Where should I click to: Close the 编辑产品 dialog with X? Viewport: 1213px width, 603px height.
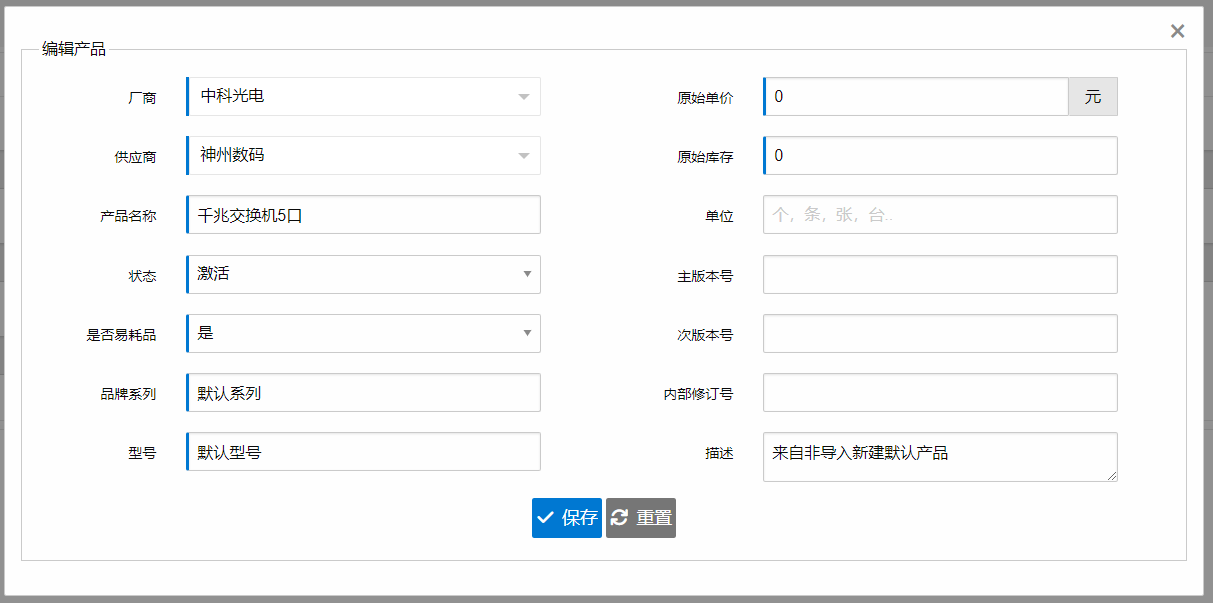pyautogui.click(x=1177, y=31)
